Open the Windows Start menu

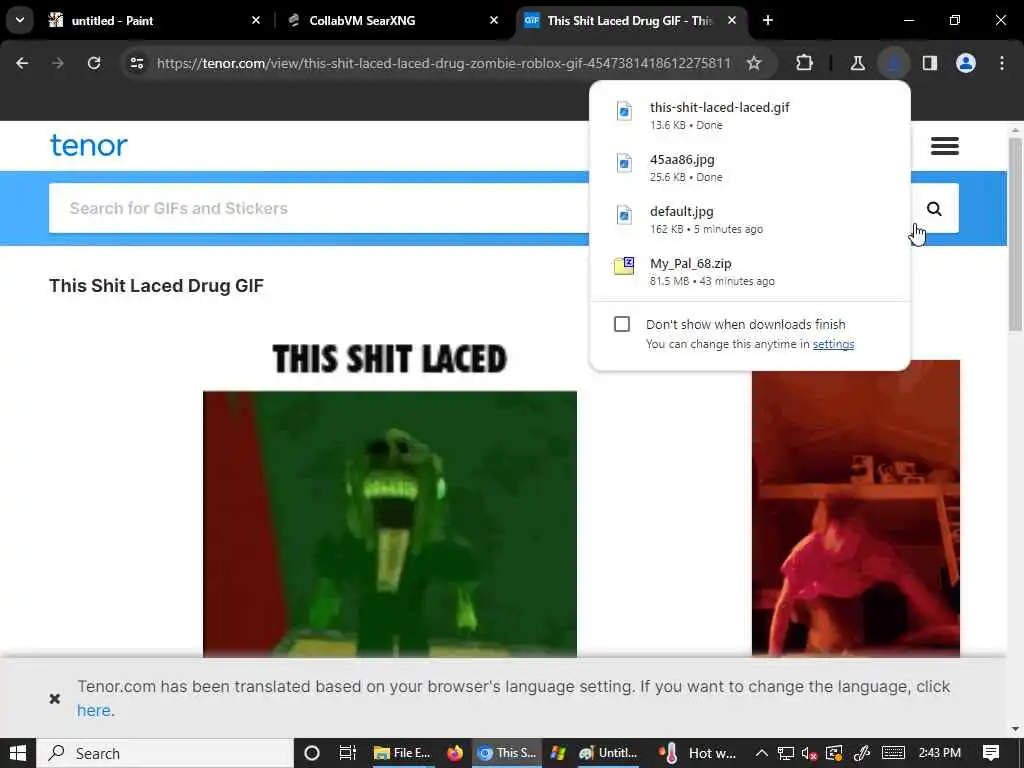[18, 753]
